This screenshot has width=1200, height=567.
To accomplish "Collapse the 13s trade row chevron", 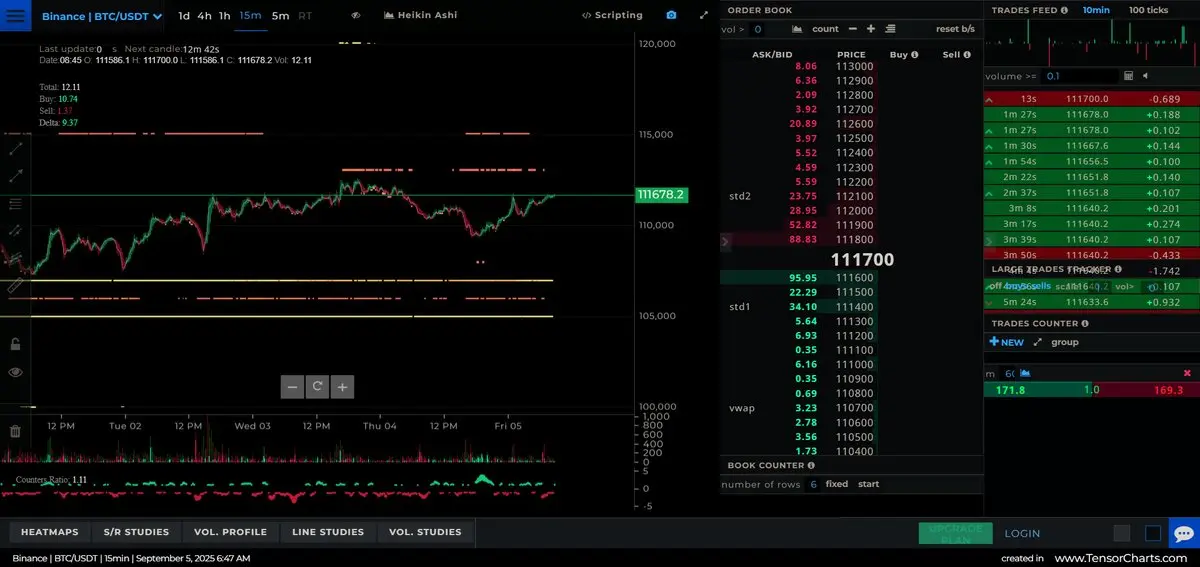I will [989, 99].
